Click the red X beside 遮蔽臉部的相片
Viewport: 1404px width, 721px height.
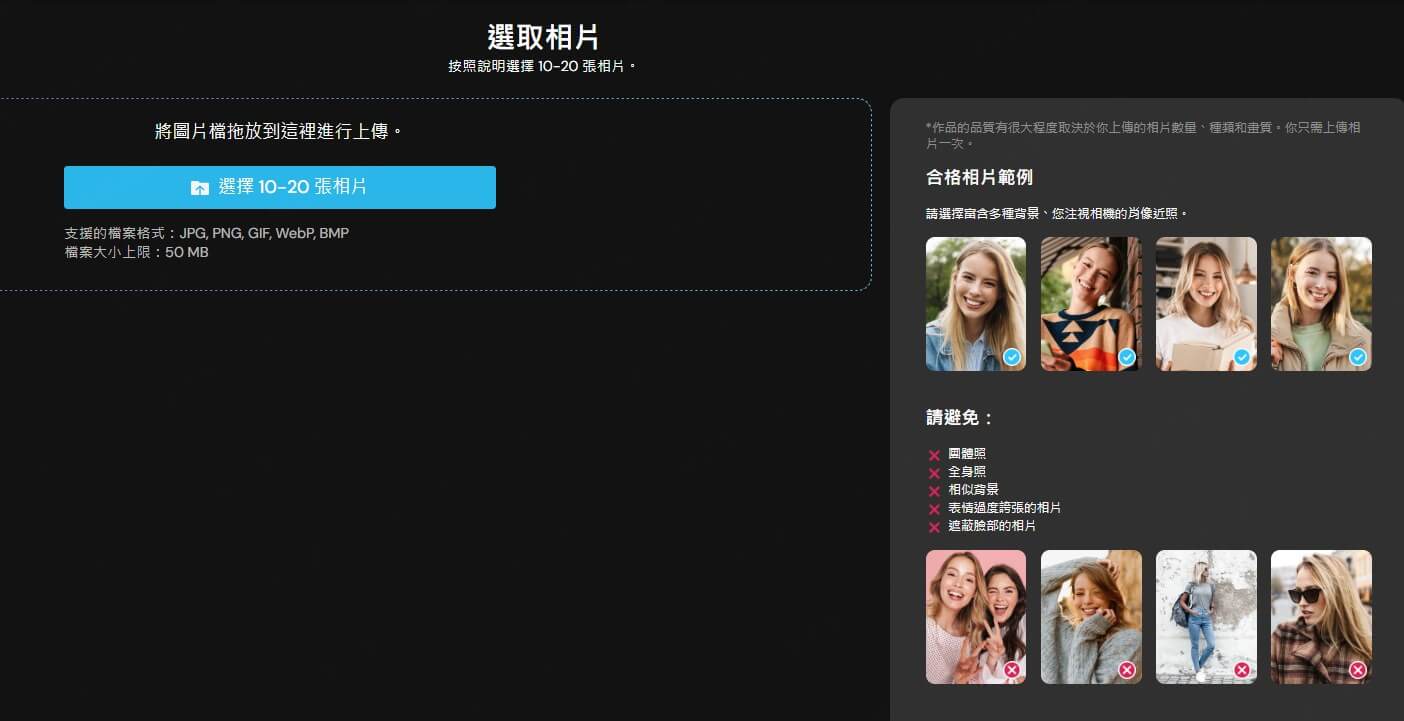(x=934, y=527)
